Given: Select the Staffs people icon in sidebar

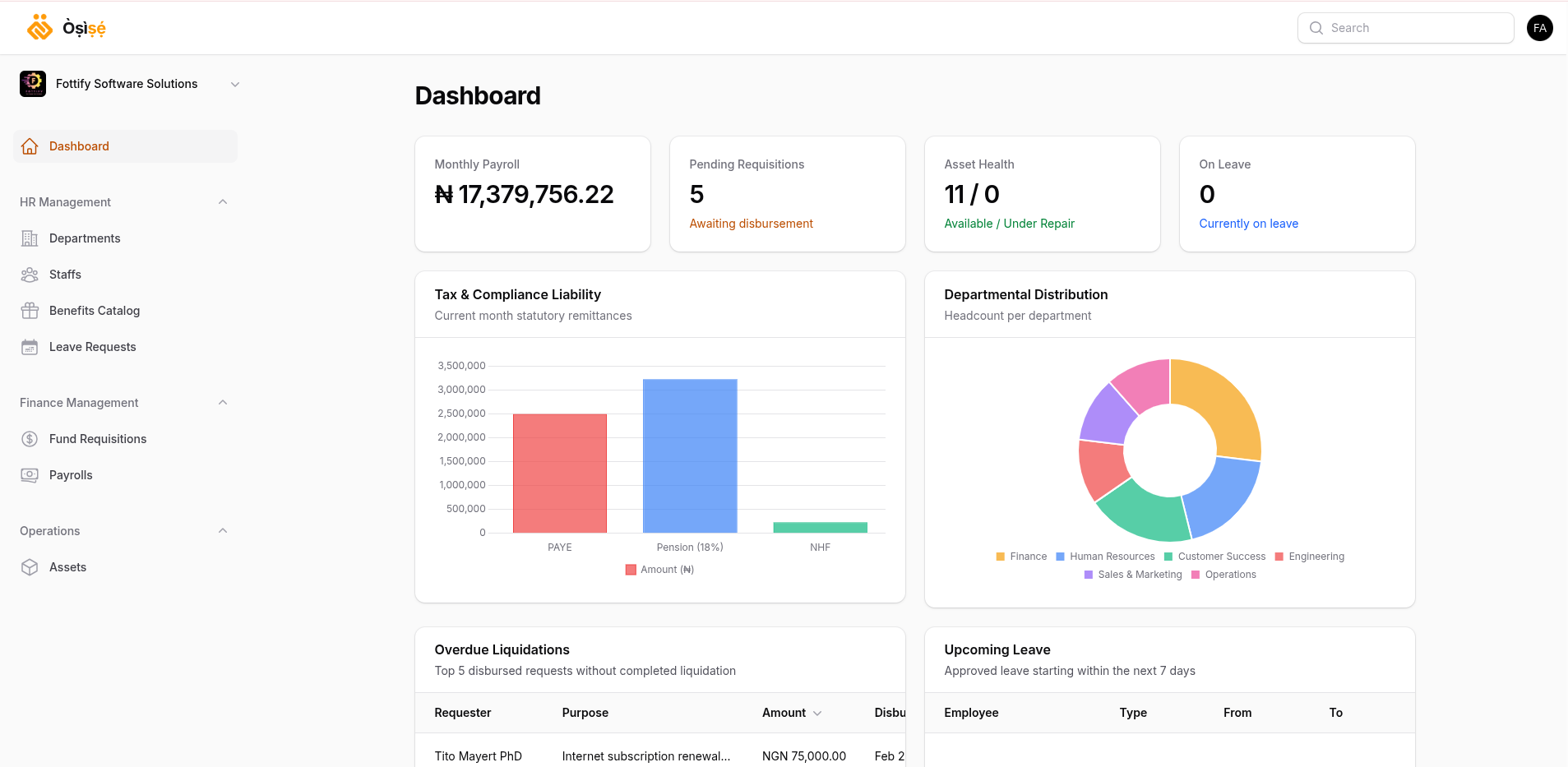Looking at the screenshot, I should click(30, 274).
